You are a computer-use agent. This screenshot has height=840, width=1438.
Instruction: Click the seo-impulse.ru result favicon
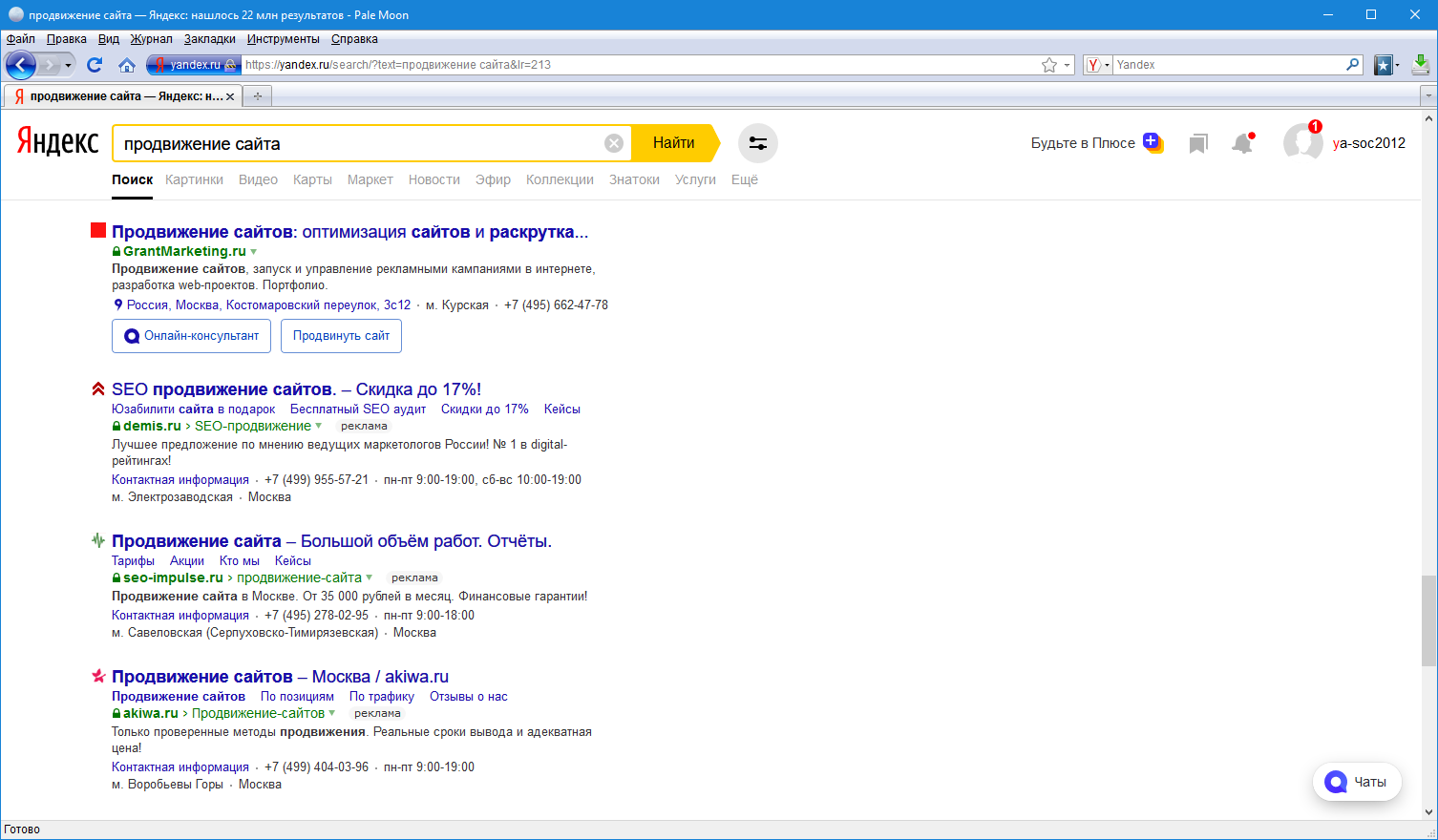coord(98,540)
